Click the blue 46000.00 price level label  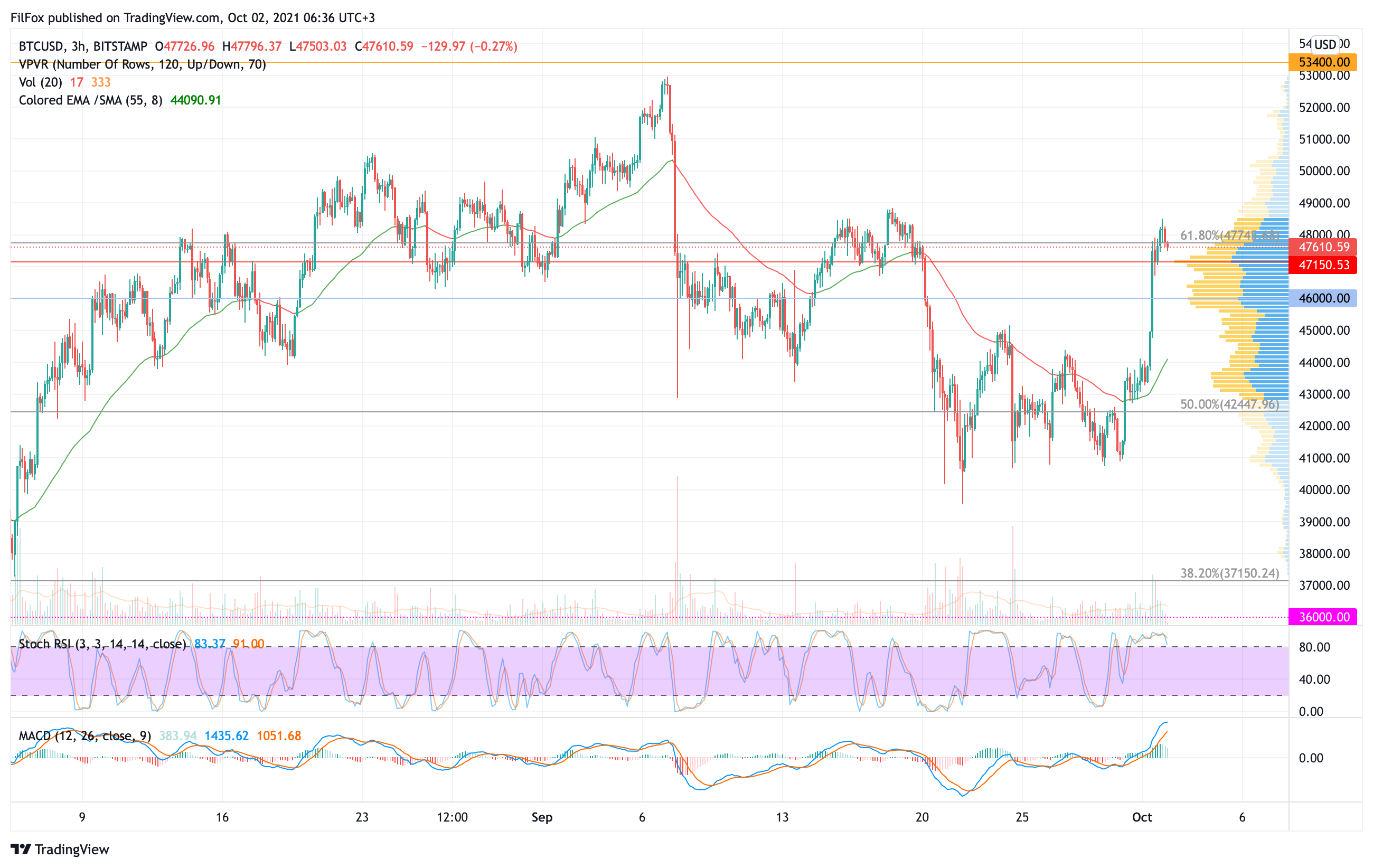pos(1323,298)
